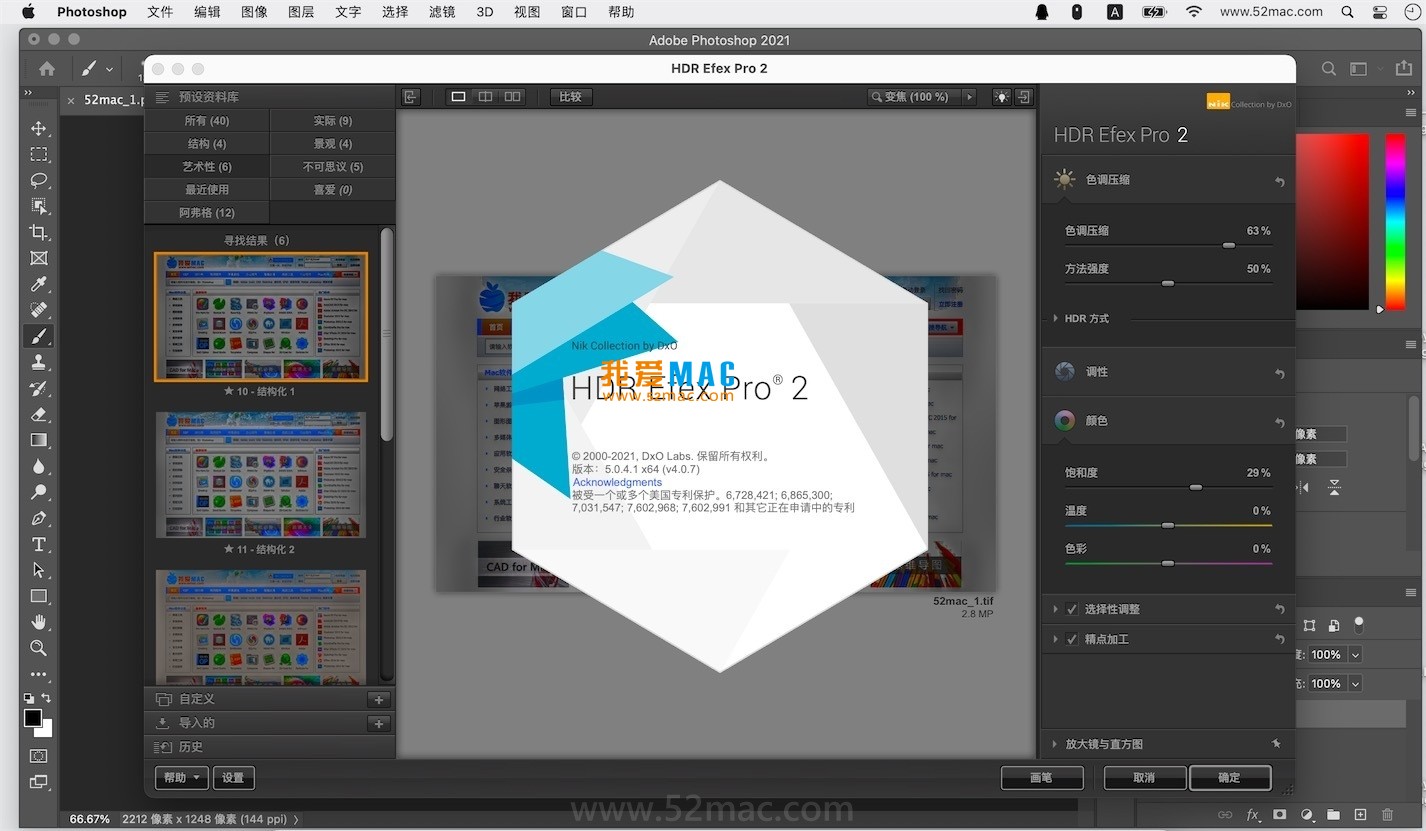Click the hide right panel icon
The height and width of the screenshot is (831, 1426).
[x=1024, y=97]
